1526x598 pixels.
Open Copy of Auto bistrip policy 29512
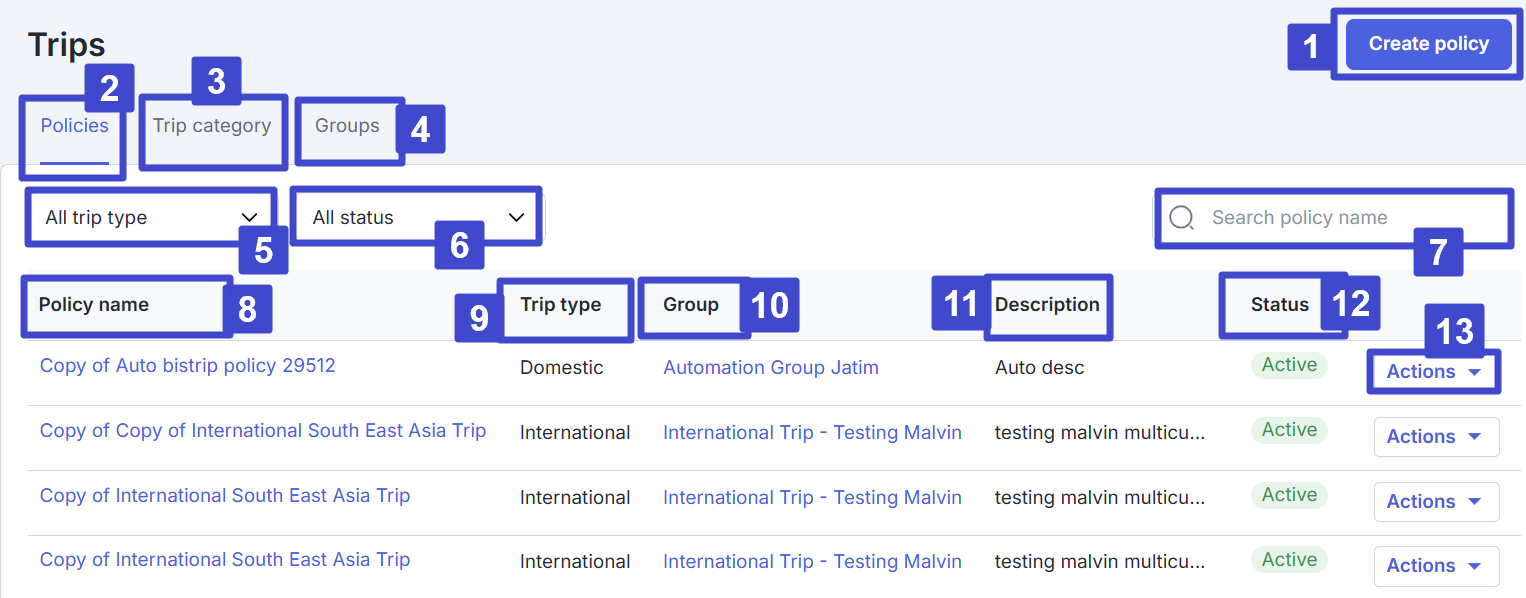187,366
